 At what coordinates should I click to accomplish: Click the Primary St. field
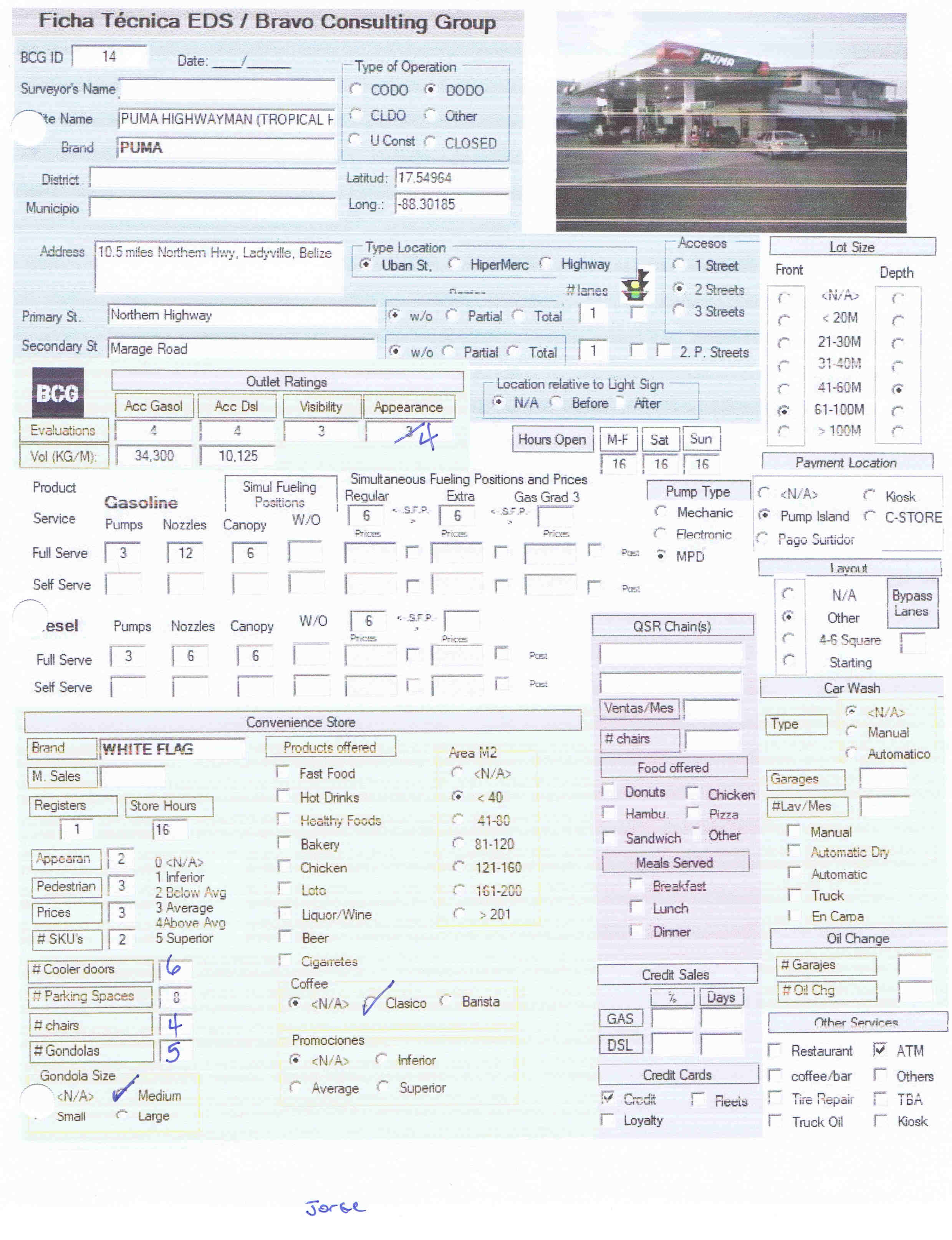click(242, 315)
